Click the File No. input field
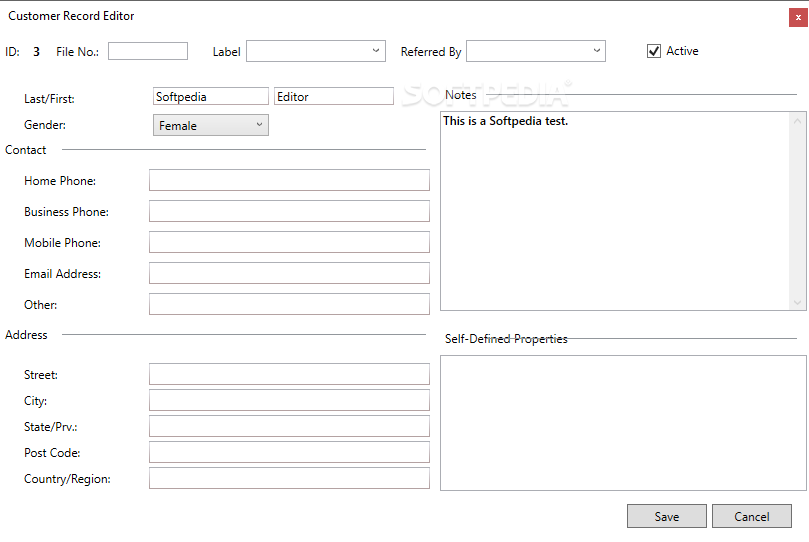Image resolution: width=809 pixels, height=542 pixels. click(148, 51)
